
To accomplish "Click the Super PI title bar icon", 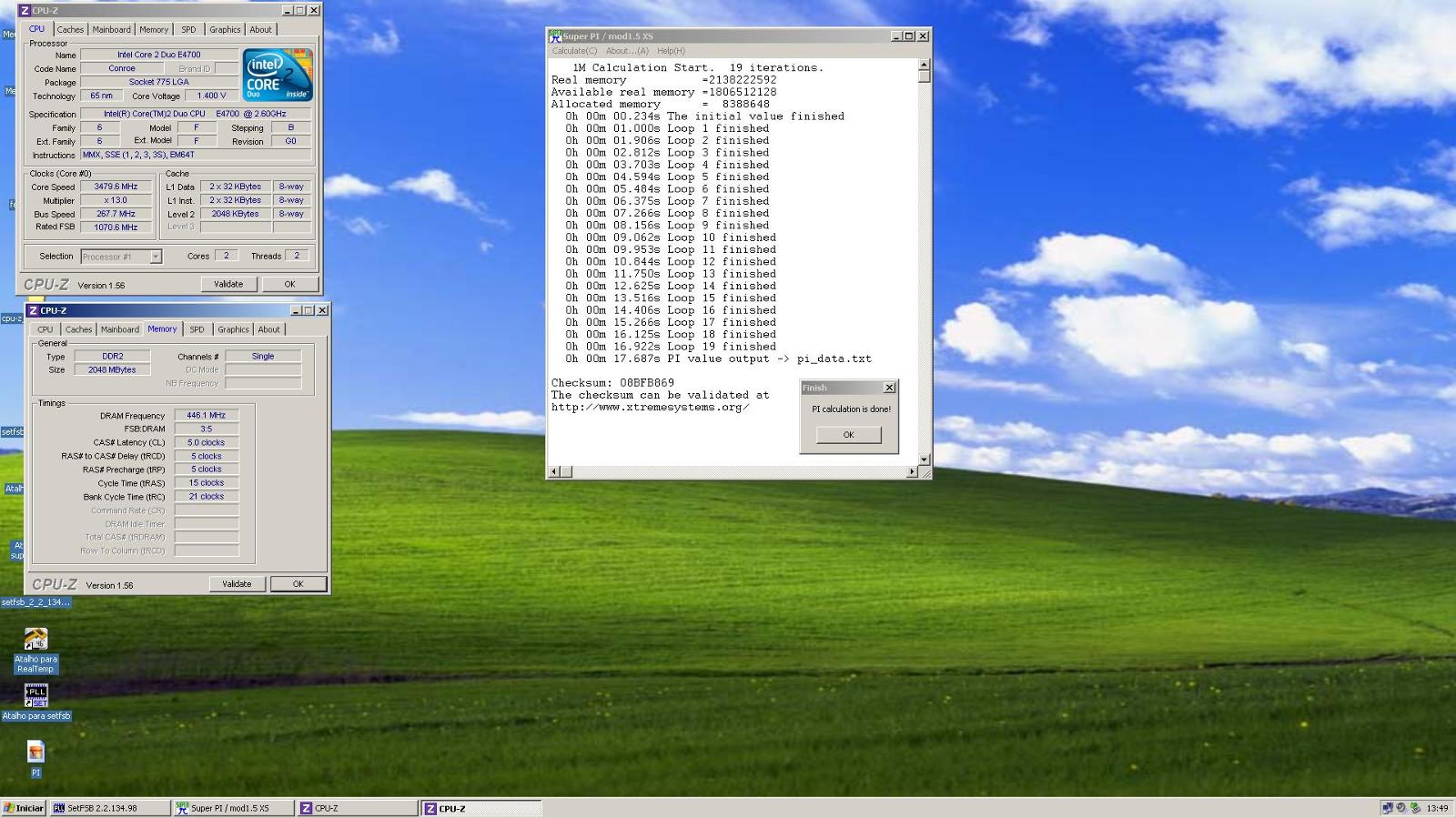I will pos(555,36).
